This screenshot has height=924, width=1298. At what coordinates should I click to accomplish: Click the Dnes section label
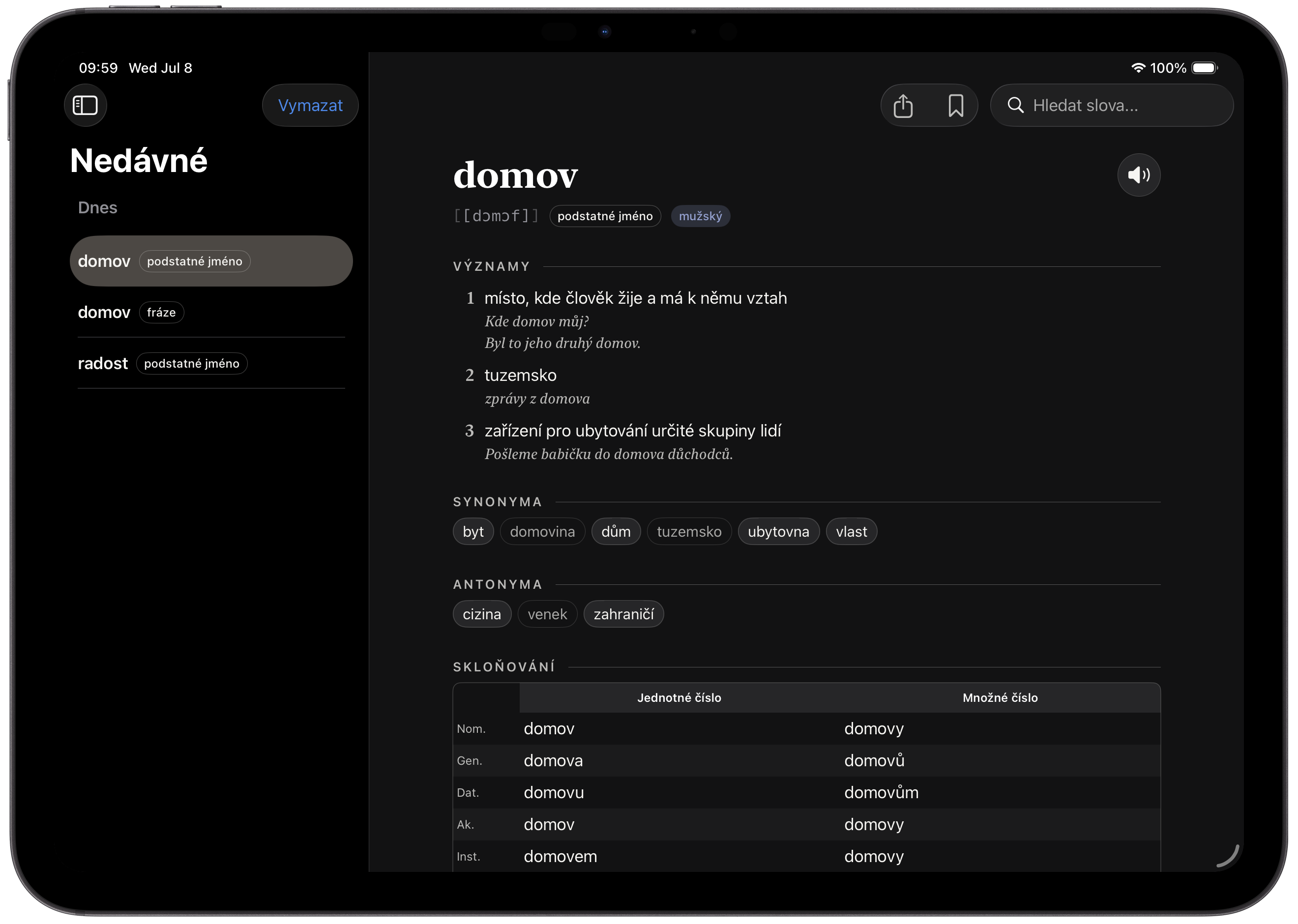click(x=97, y=208)
